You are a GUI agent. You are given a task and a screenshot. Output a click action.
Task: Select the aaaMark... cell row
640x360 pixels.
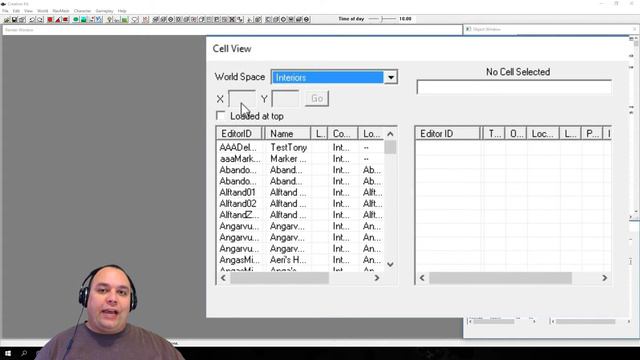coord(300,159)
